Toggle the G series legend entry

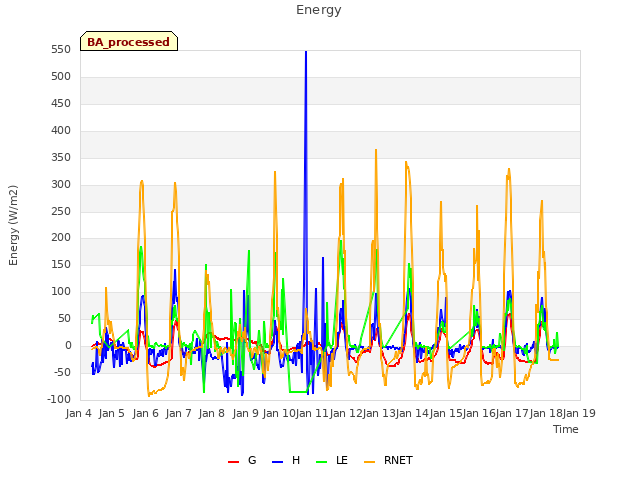tap(242, 460)
